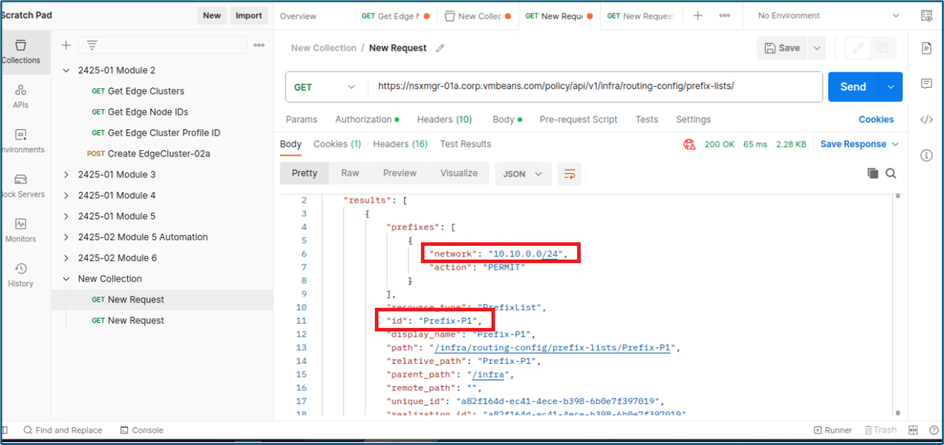This screenshot has width=944, height=445.
Task: Expand the No Environment selector
Action: 830,16
